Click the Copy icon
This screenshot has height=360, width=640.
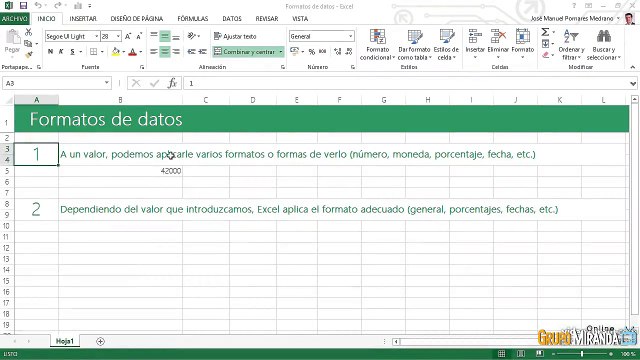click(x=28, y=43)
